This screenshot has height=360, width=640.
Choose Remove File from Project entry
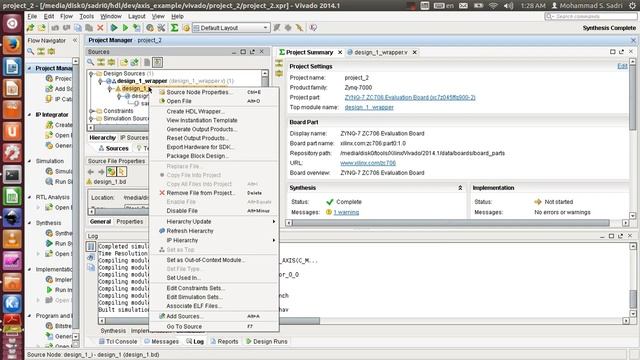point(214,193)
